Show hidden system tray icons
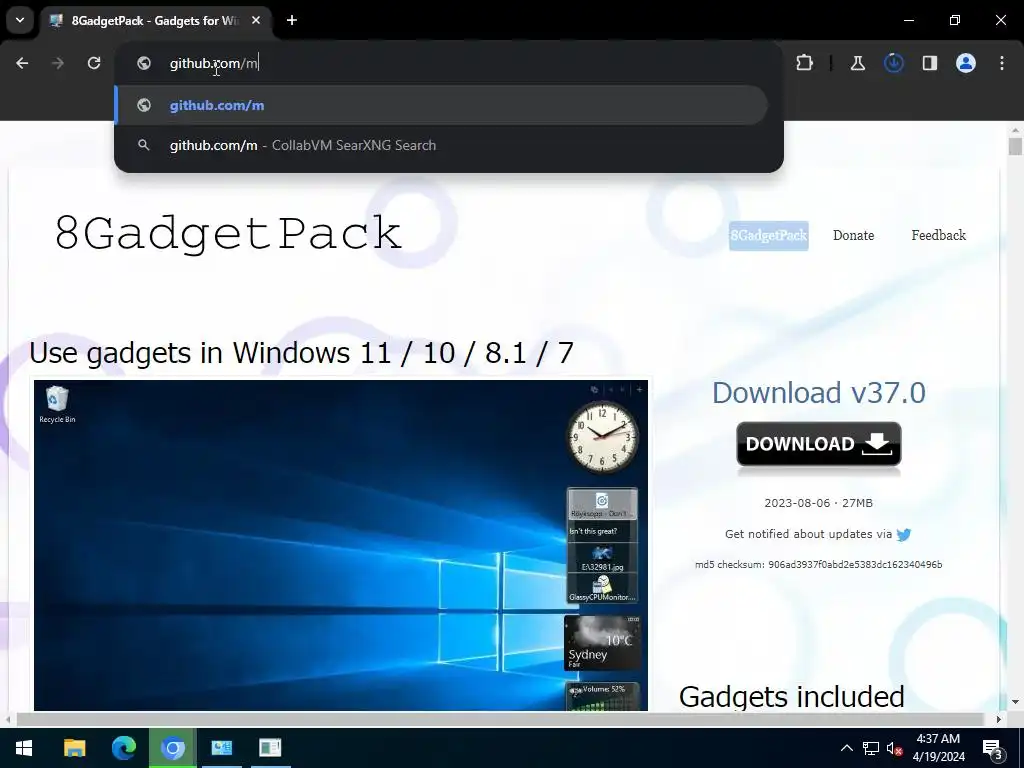The width and height of the screenshot is (1024, 768). [846, 748]
